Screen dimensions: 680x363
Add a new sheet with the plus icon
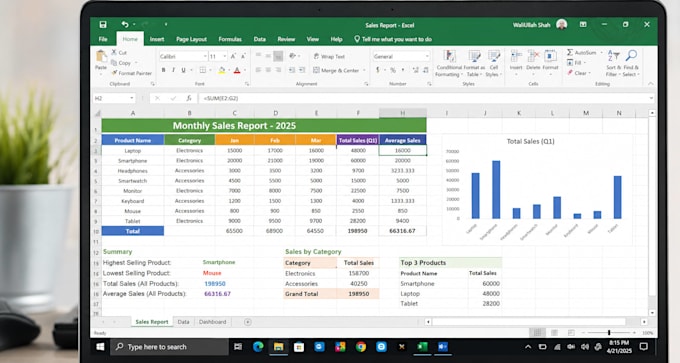click(x=248, y=322)
